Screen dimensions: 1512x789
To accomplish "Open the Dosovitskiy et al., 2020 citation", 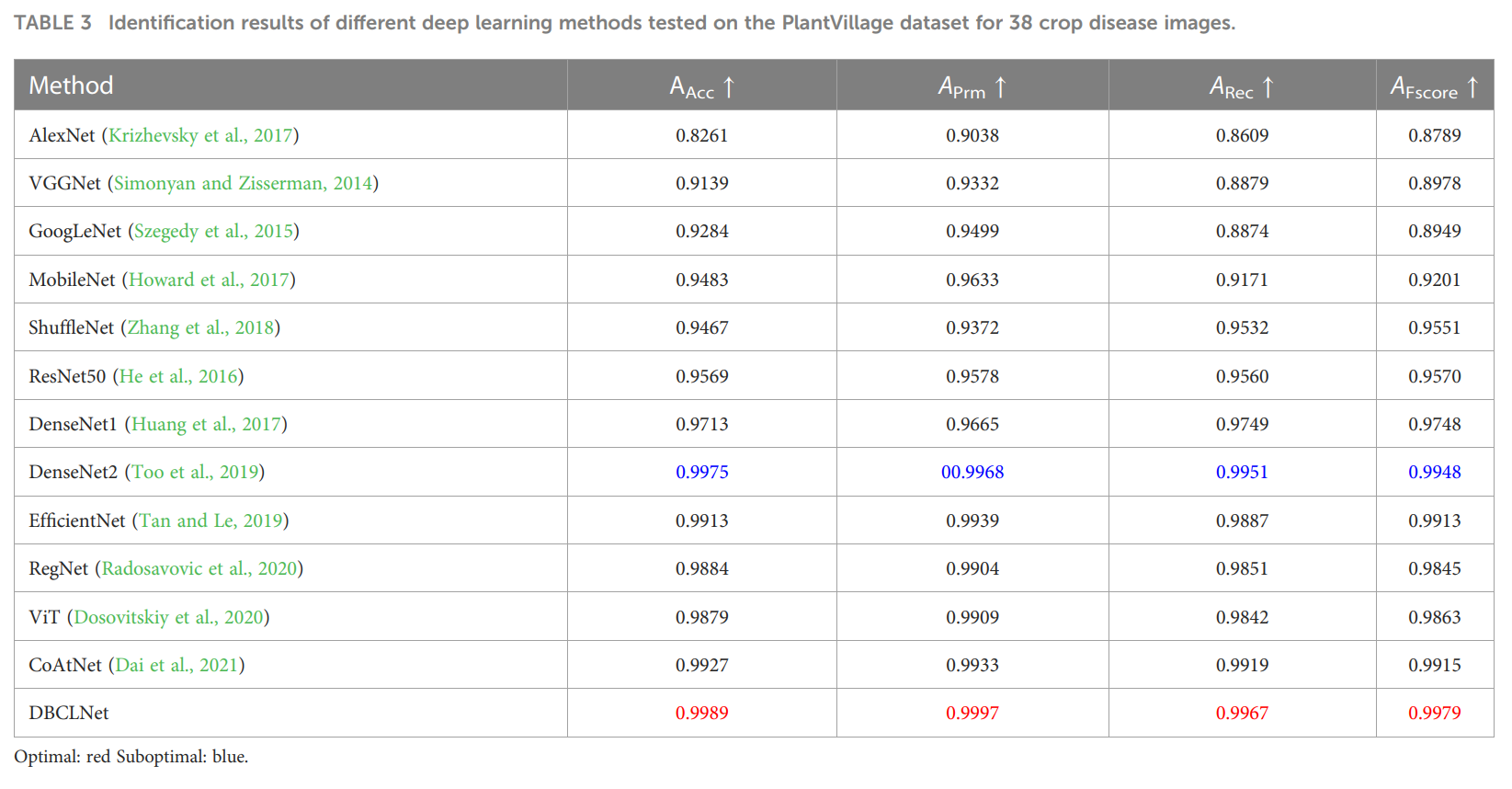I will tap(168, 617).
